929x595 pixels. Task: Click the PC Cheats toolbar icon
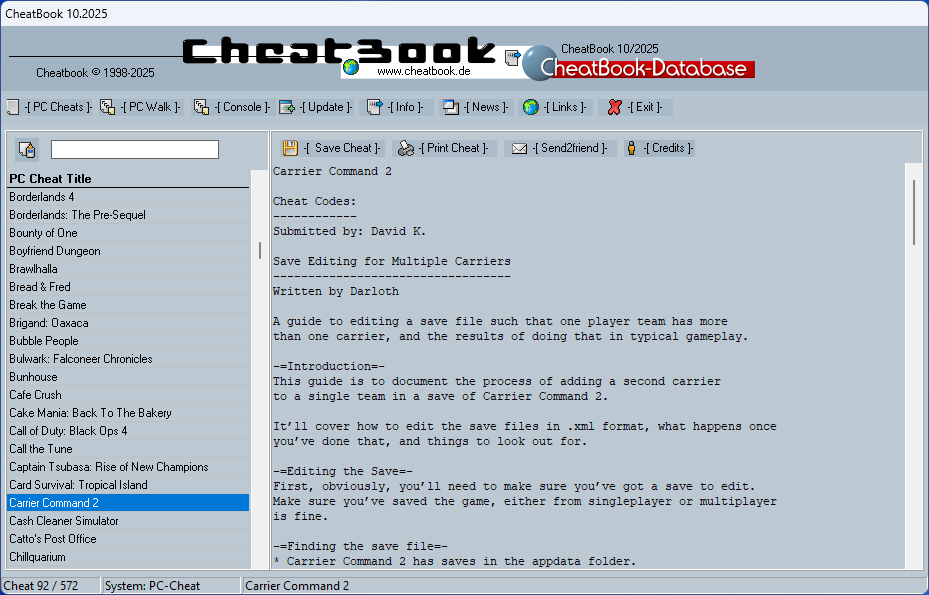point(12,107)
